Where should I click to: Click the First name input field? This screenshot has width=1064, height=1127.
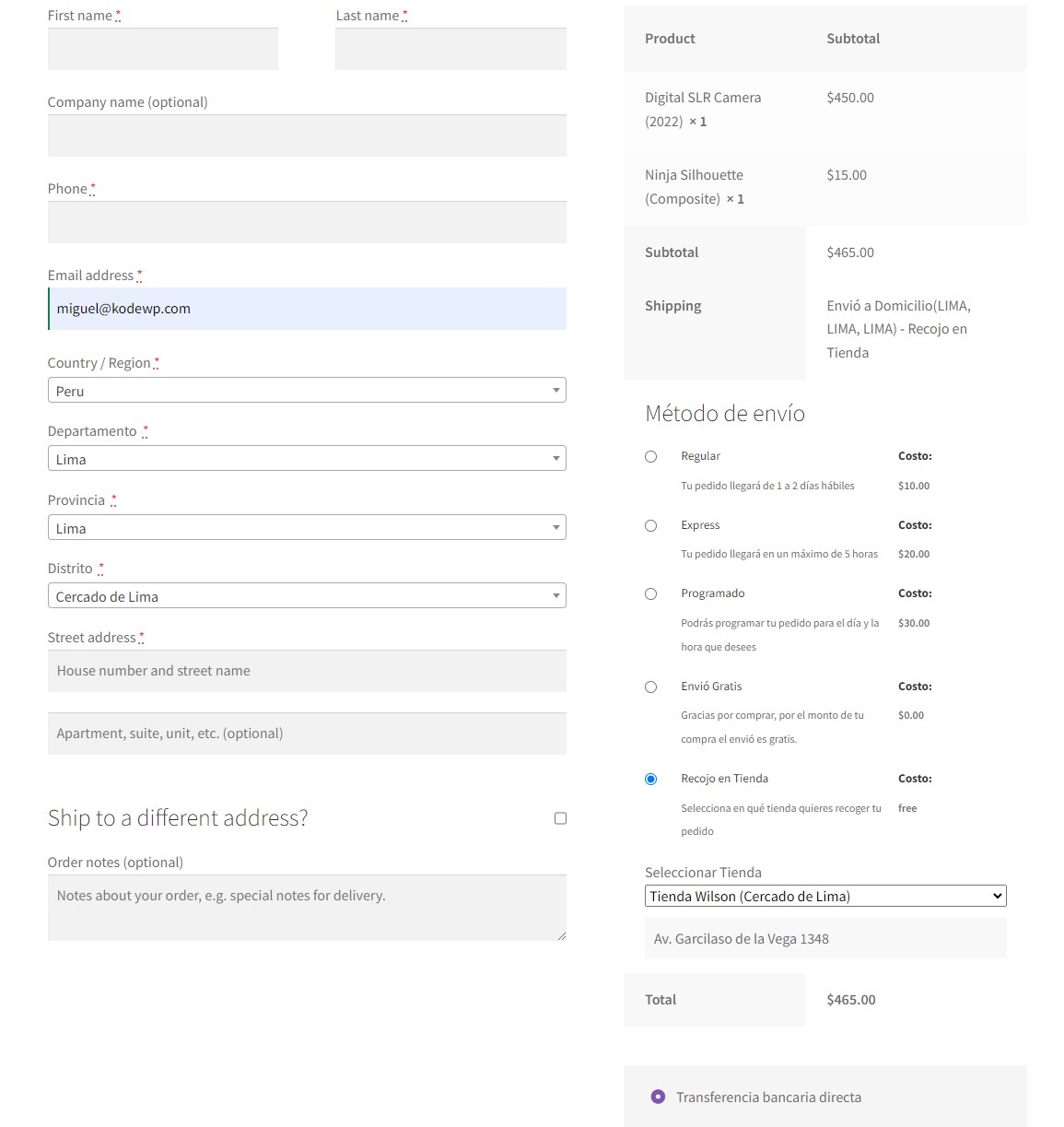click(163, 49)
